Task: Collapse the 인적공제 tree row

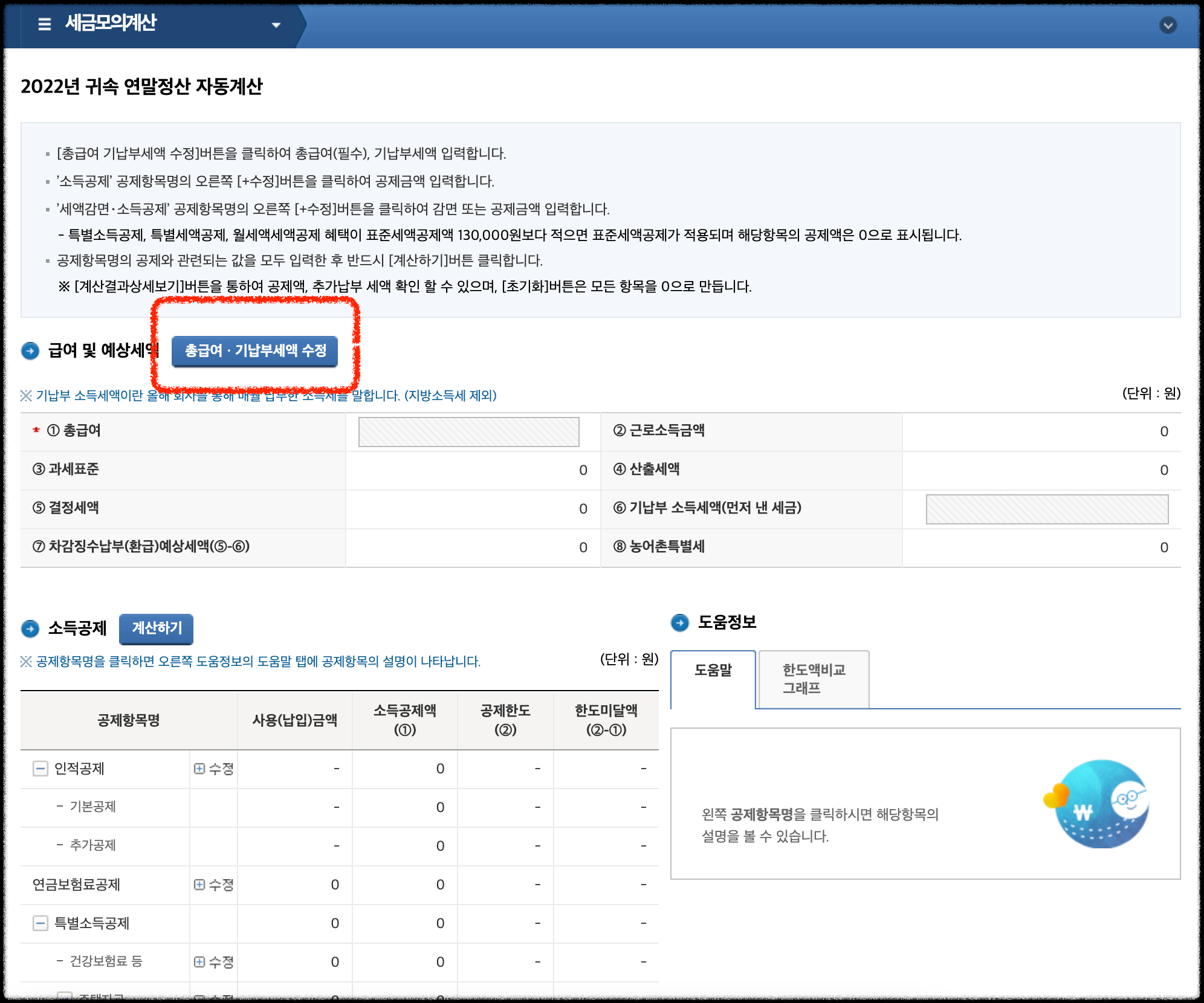Action: click(40, 769)
